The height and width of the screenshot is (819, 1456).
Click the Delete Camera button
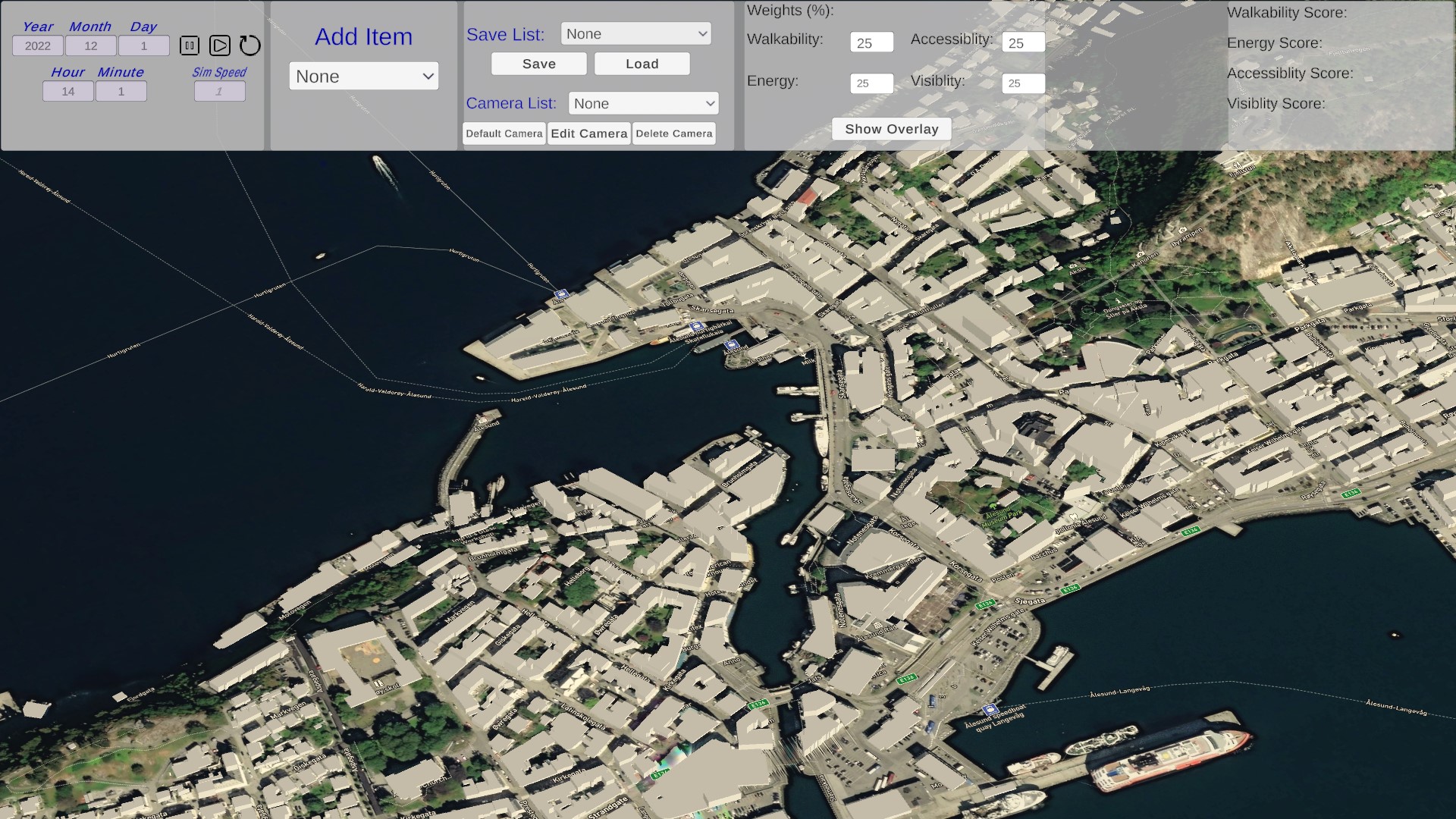(673, 133)
